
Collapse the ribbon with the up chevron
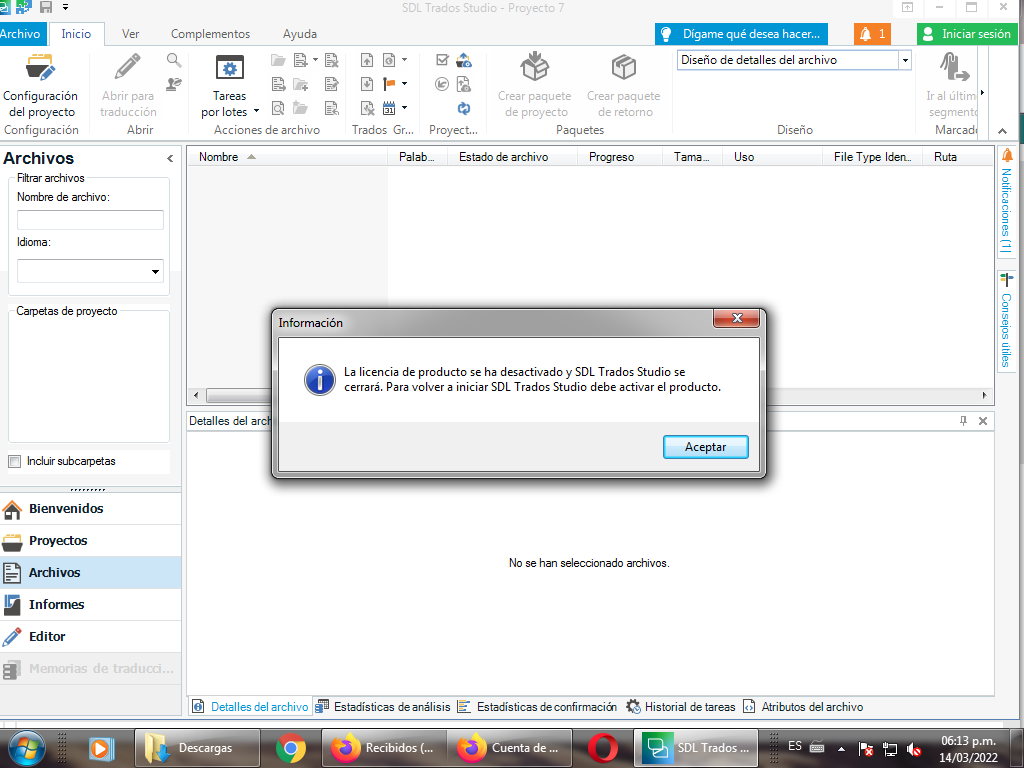[1002, 131]
